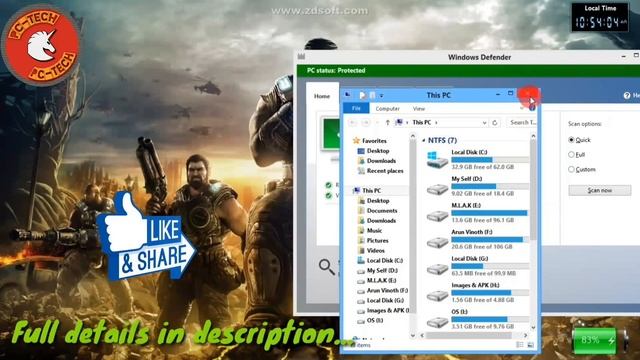Select Downloads under Favorites
Viewport: 640px width, 360px height.
click(x=381, y=161)
